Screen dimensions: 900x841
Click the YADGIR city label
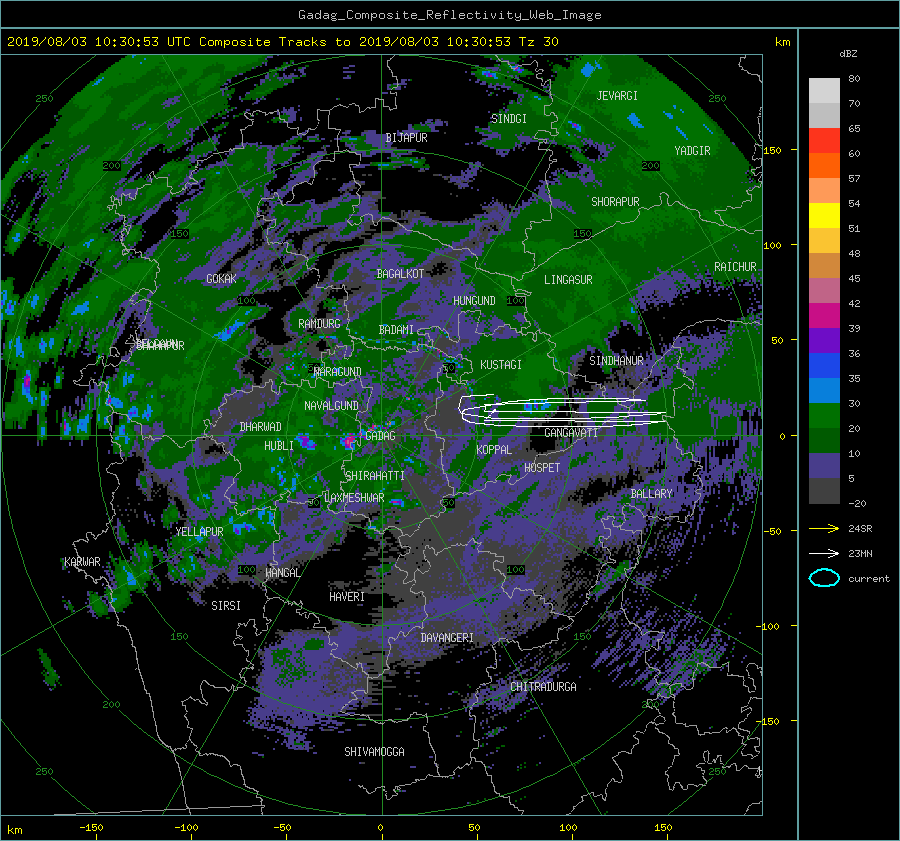point(692,151)
